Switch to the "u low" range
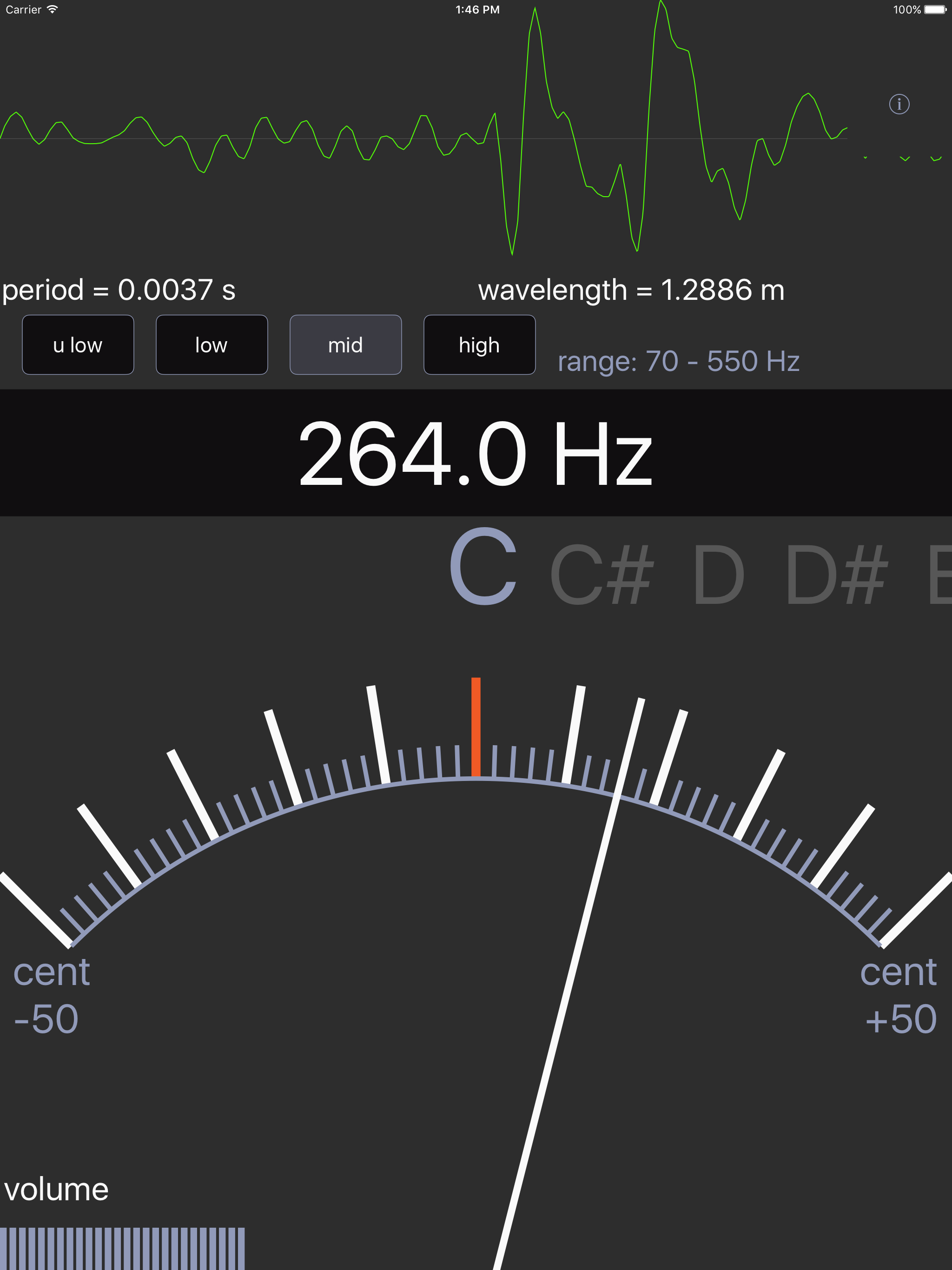 (x=78, y=345)
